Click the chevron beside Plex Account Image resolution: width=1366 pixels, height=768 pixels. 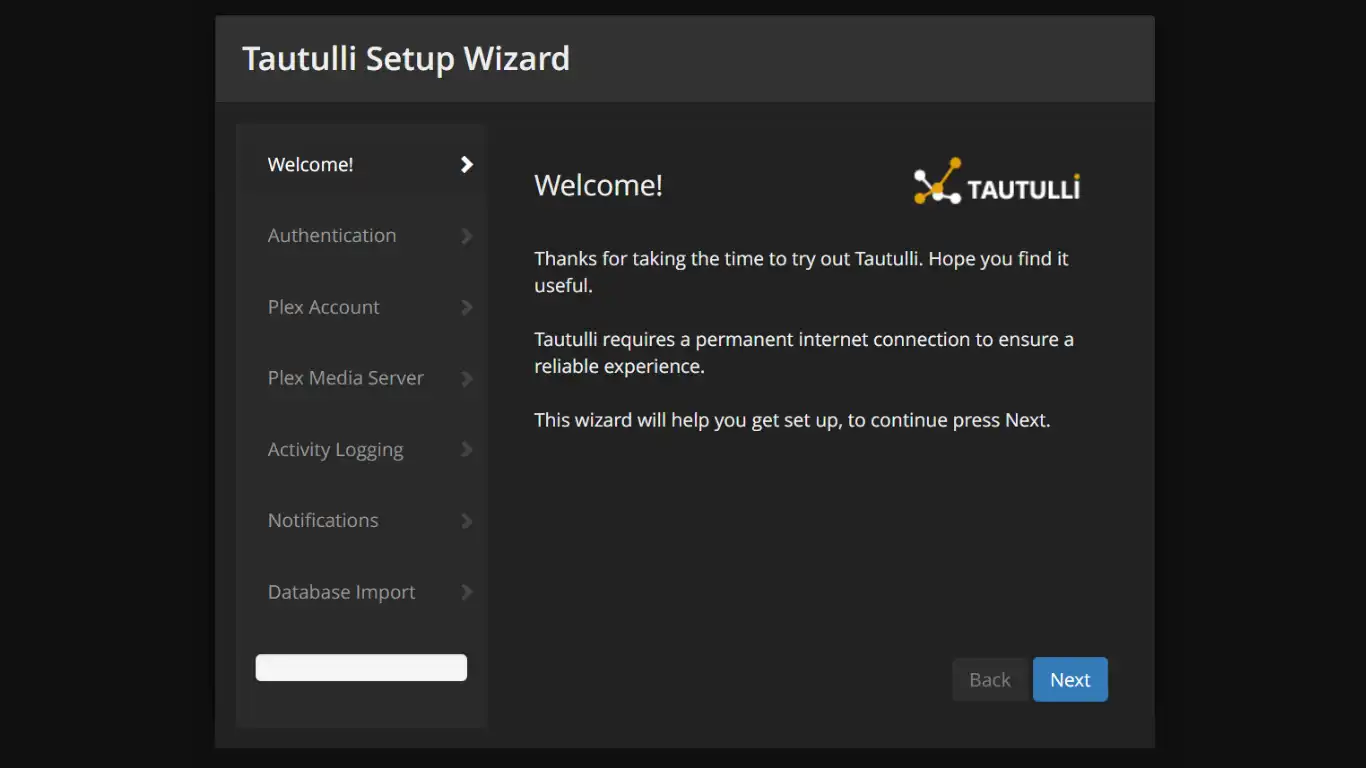click(x=466, y=307)
